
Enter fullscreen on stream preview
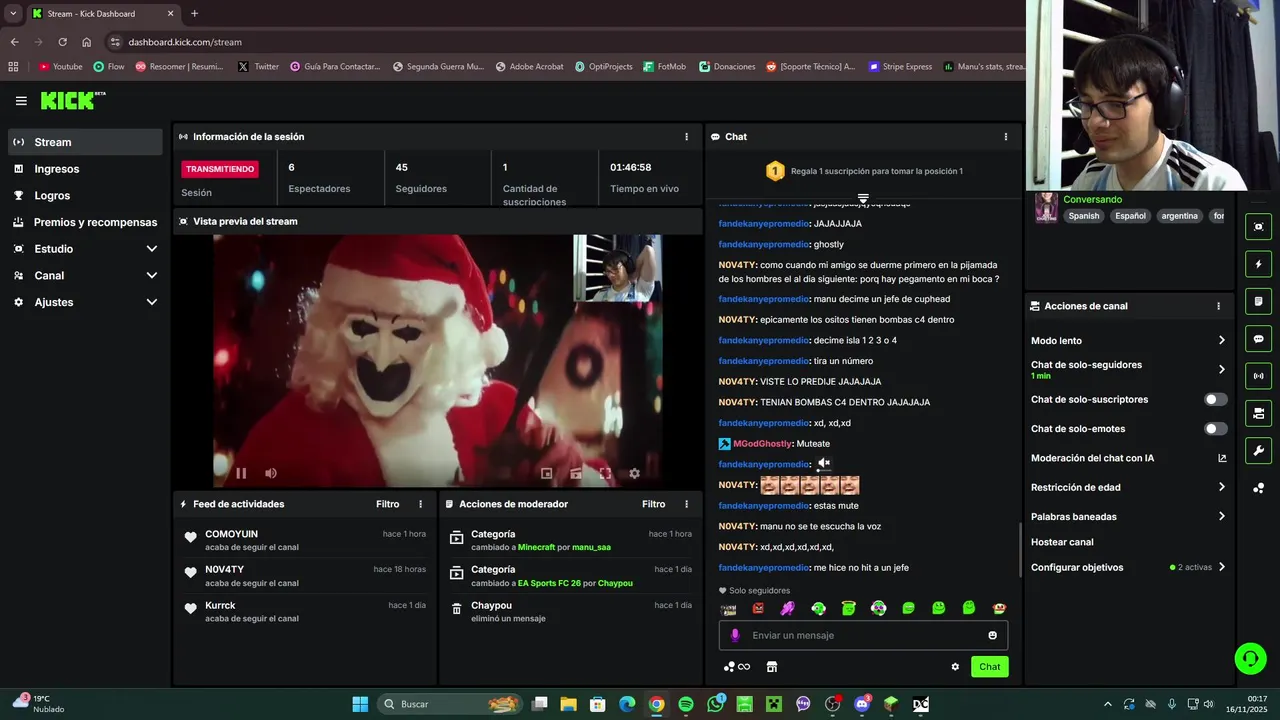(x=605, y=474)
